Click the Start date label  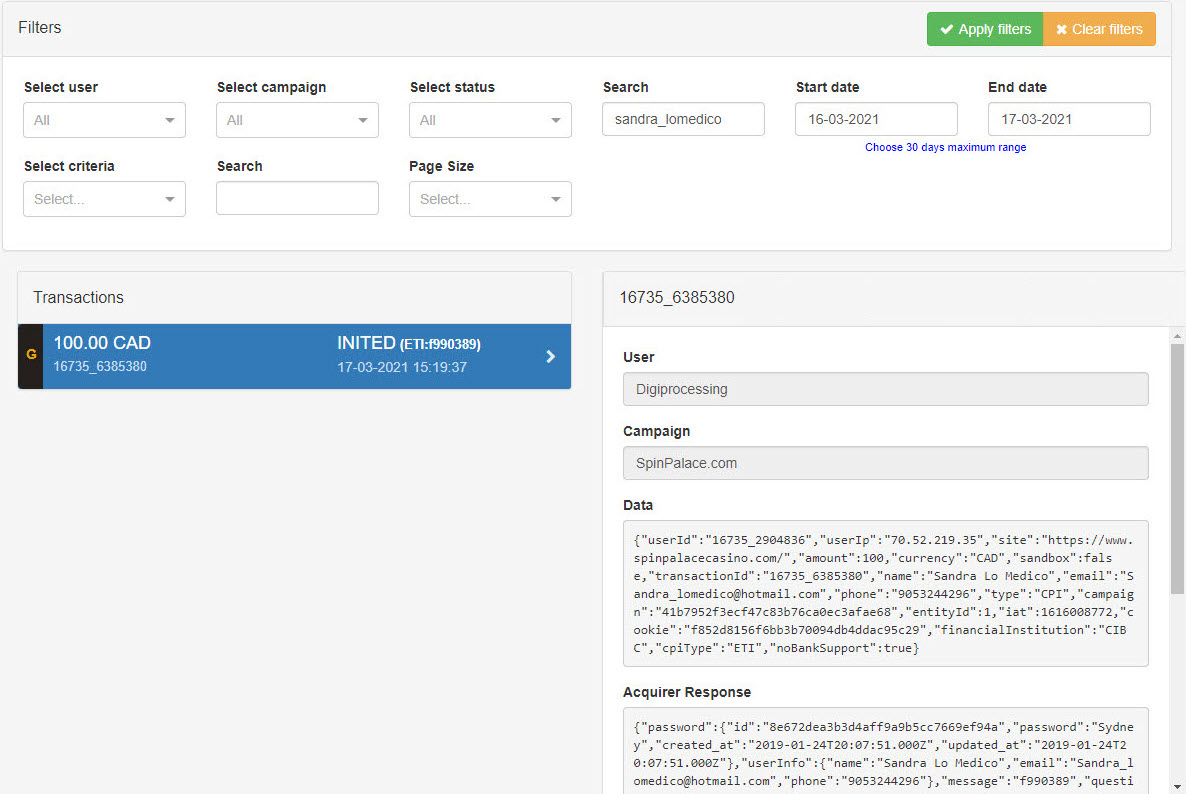(x=827, y=88)
